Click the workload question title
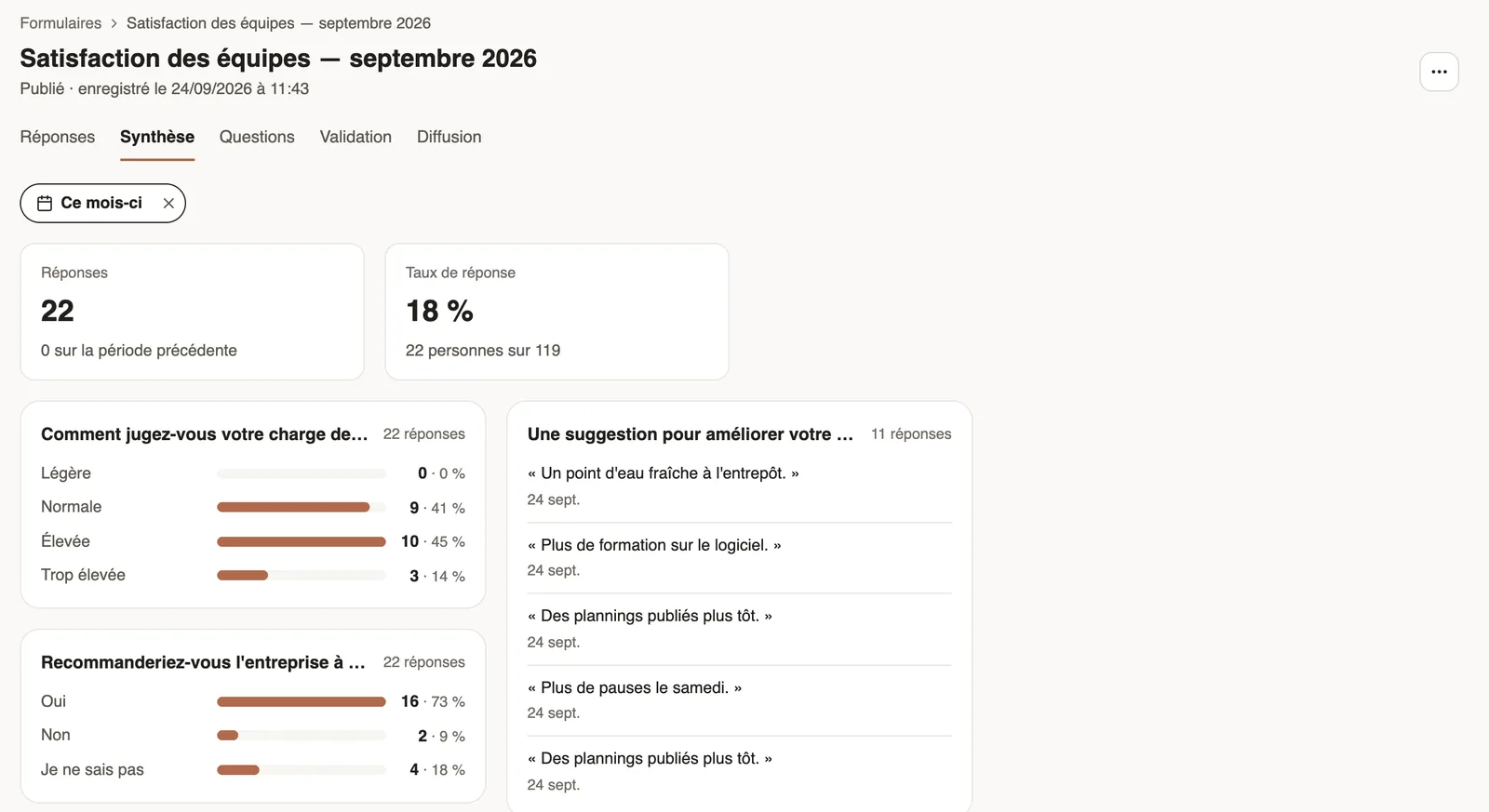This screenshot has width=1489, height=812. pos(205,434)
